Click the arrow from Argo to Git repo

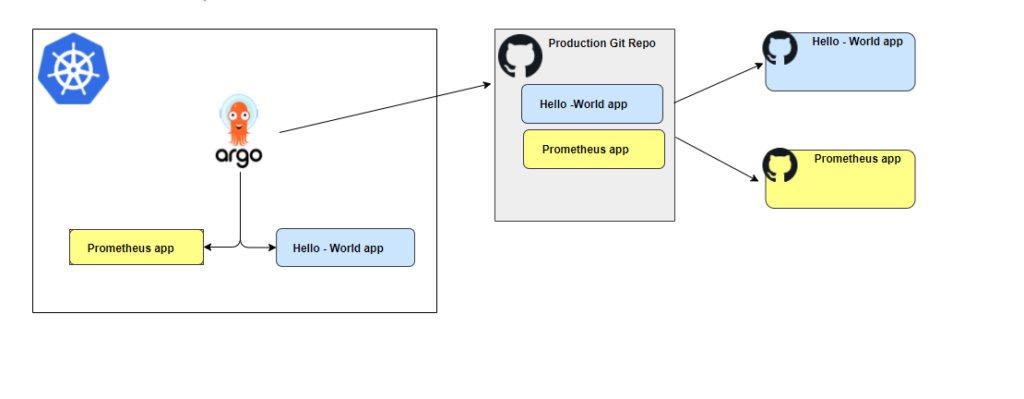point(385,108)
